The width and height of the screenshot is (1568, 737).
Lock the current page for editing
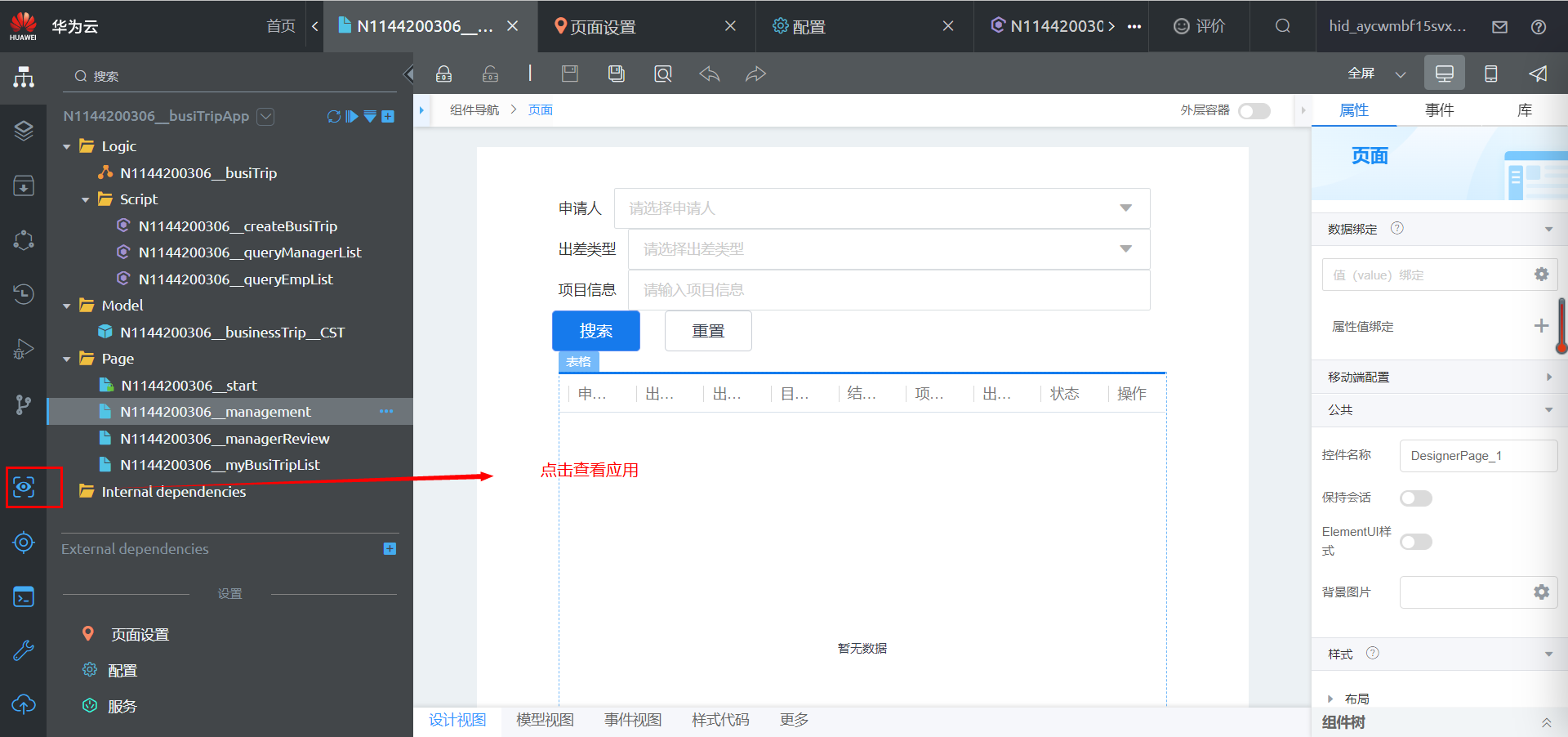(x=443, y=73)
